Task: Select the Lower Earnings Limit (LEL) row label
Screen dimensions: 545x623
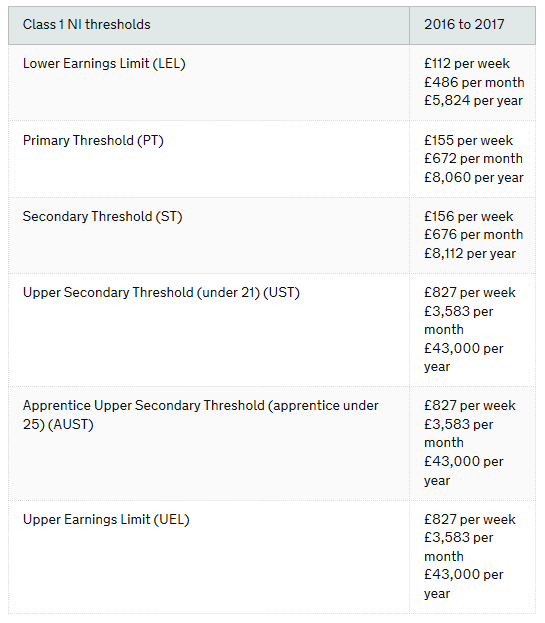Action: (x=104, y=64)
